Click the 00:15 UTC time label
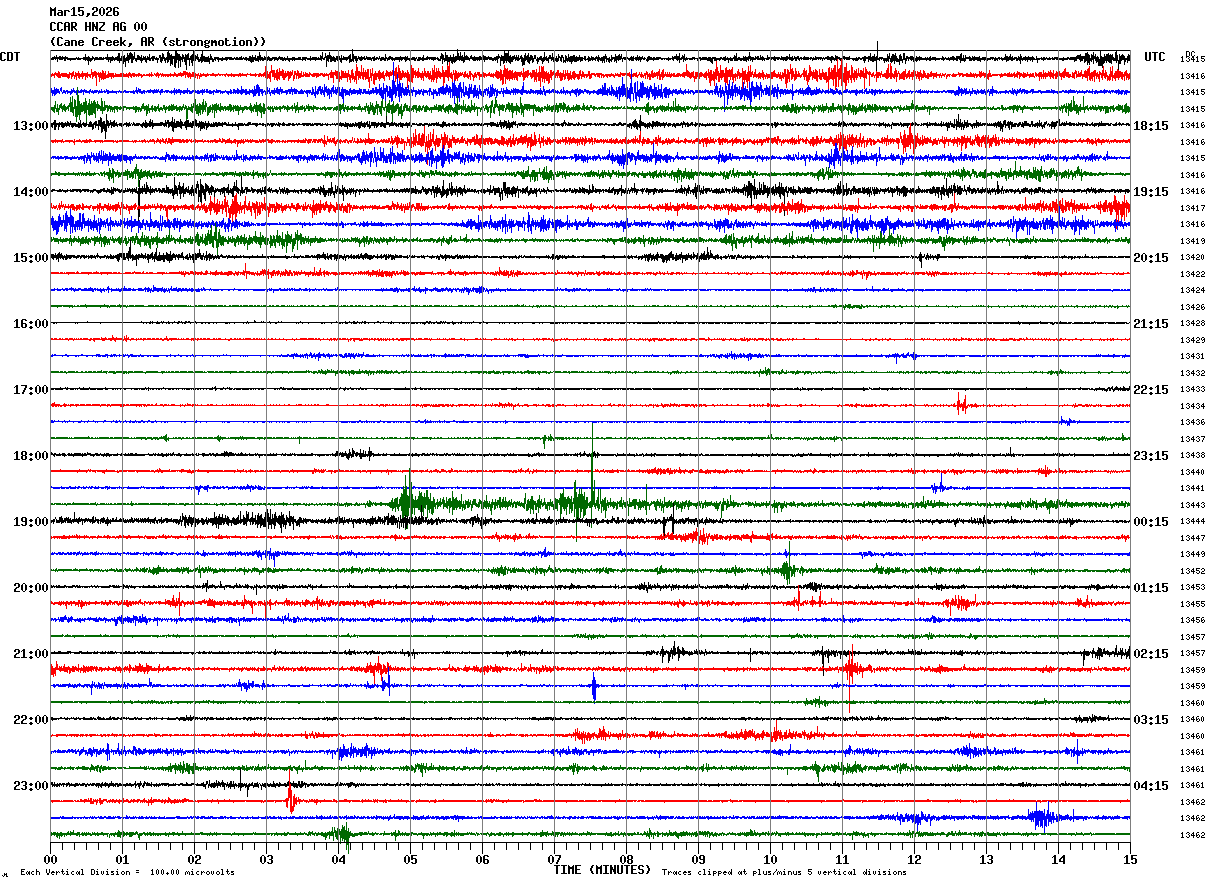1210x886 pixels. (1151, 522)
